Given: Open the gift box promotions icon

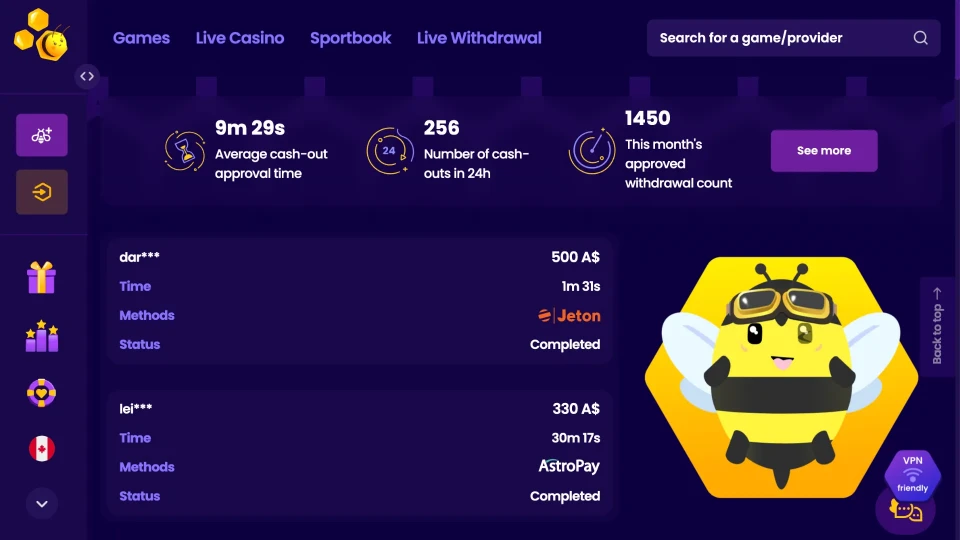Looking at the screenshot, I should click(42, 277).
